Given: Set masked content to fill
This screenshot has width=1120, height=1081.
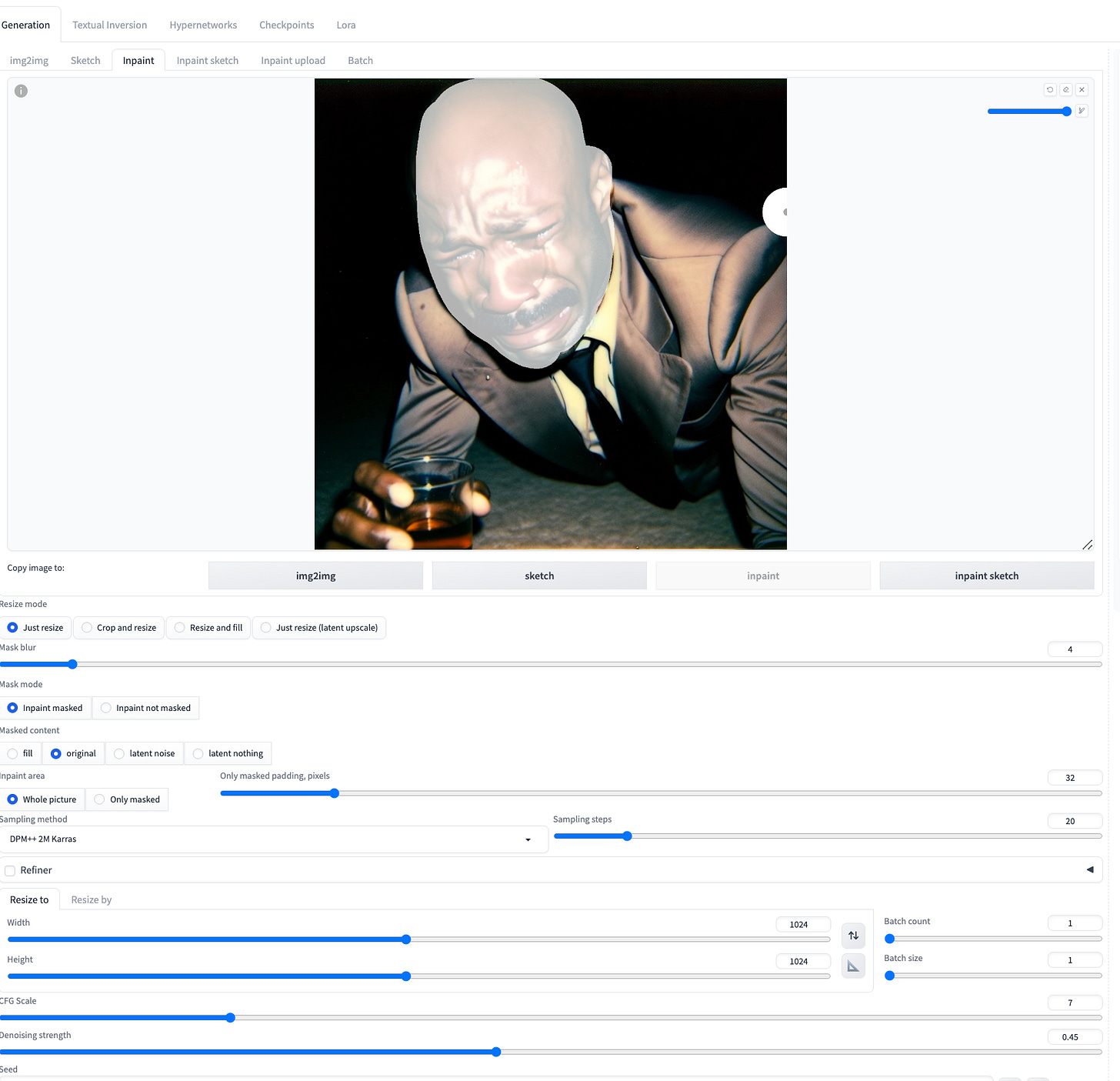Looking at the screenshot, I should [x=20, y=753].
